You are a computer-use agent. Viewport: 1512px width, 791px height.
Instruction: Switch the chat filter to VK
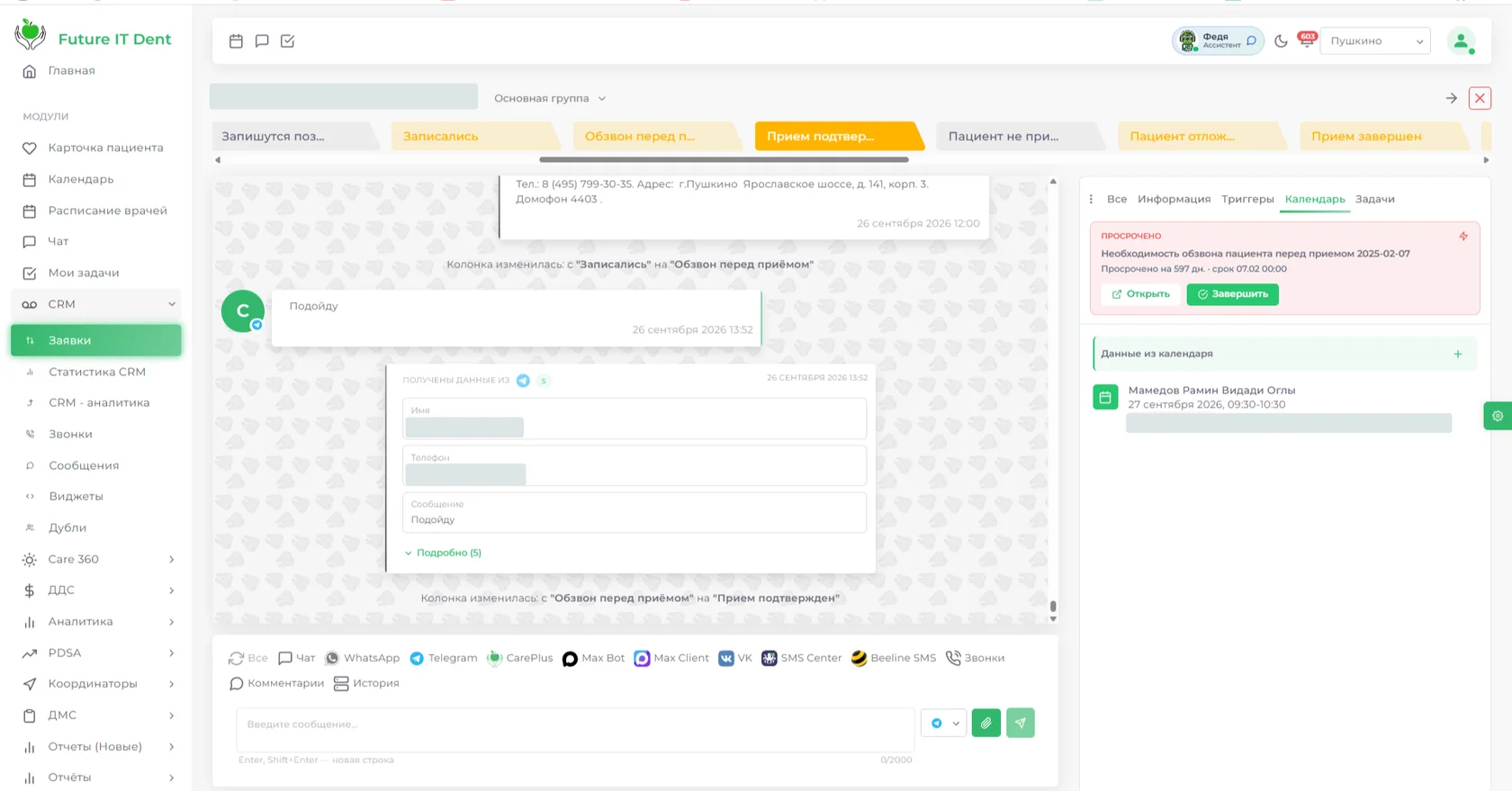pyautogui.click(x=735, y=658)
